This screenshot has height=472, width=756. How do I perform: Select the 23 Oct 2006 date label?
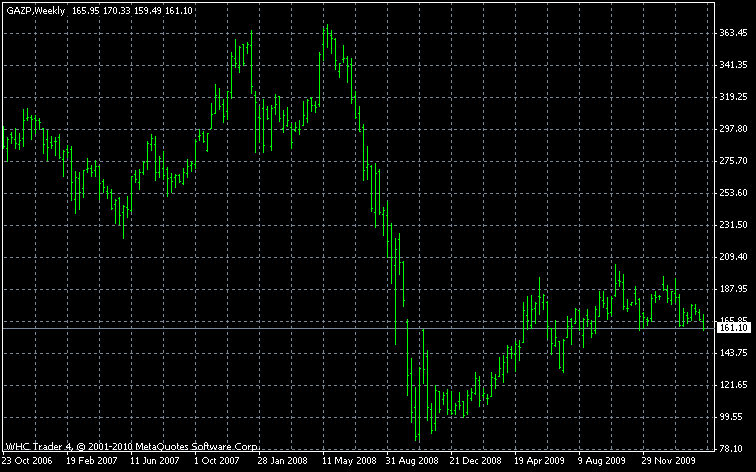pos(27,462)
